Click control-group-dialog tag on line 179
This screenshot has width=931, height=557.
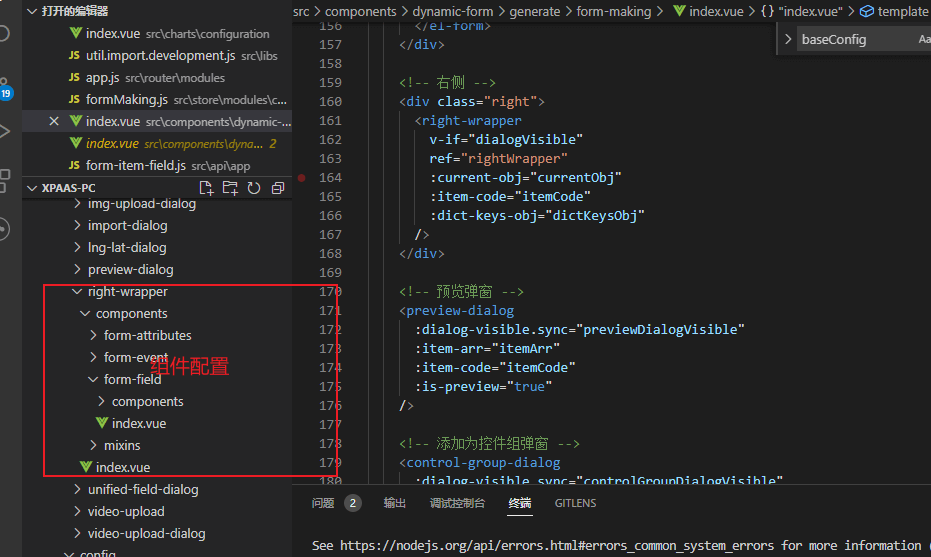483,463
